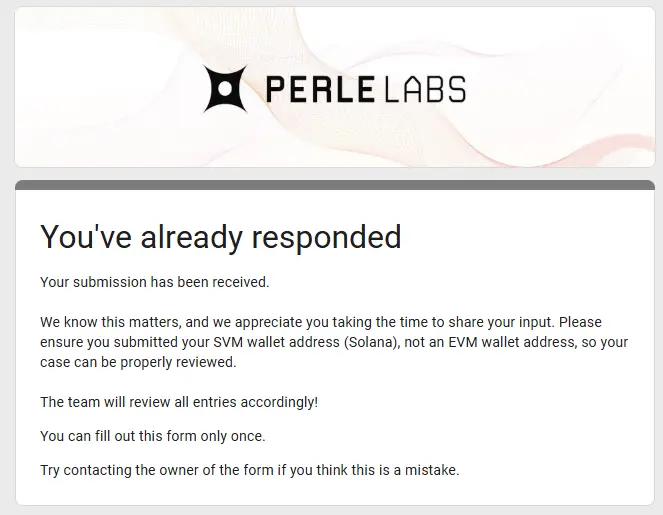
Task: Click the 'SVM wallet address (Solana)' phrase
Action: (x=307, y=342)
